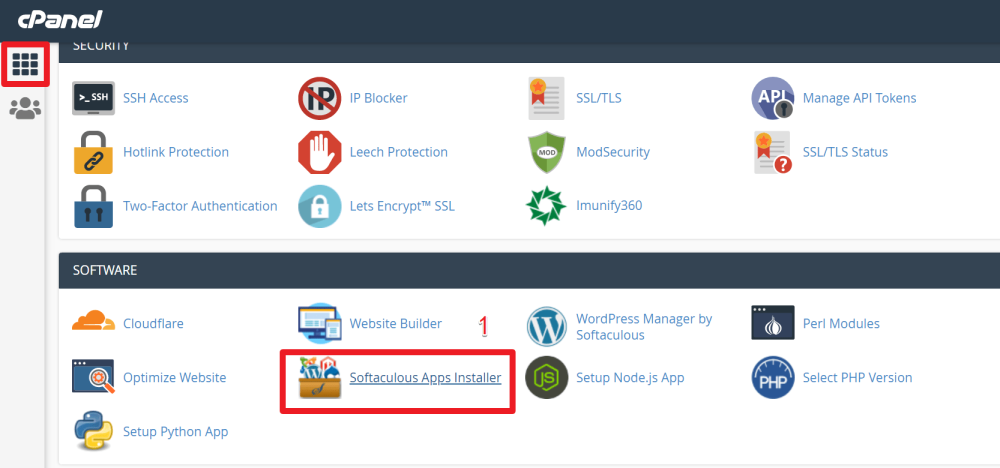The height and width of the screenshot is (468, 1000).
Task: Click the SSL/TLS certificate icon
Action: coord(547,98)
